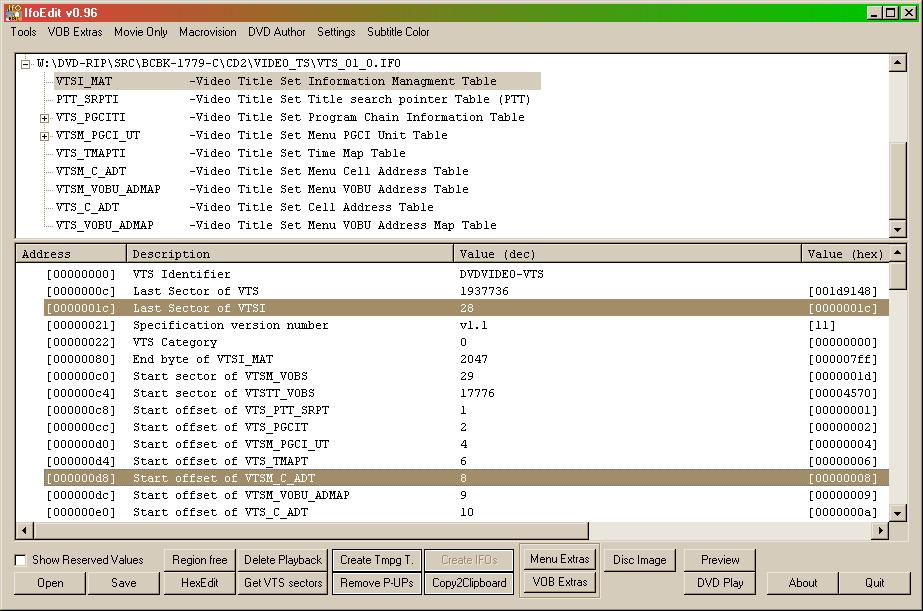This screenshot has height=611, width=923.
Task: Click the Disc Image button
Action: (640, 560)
